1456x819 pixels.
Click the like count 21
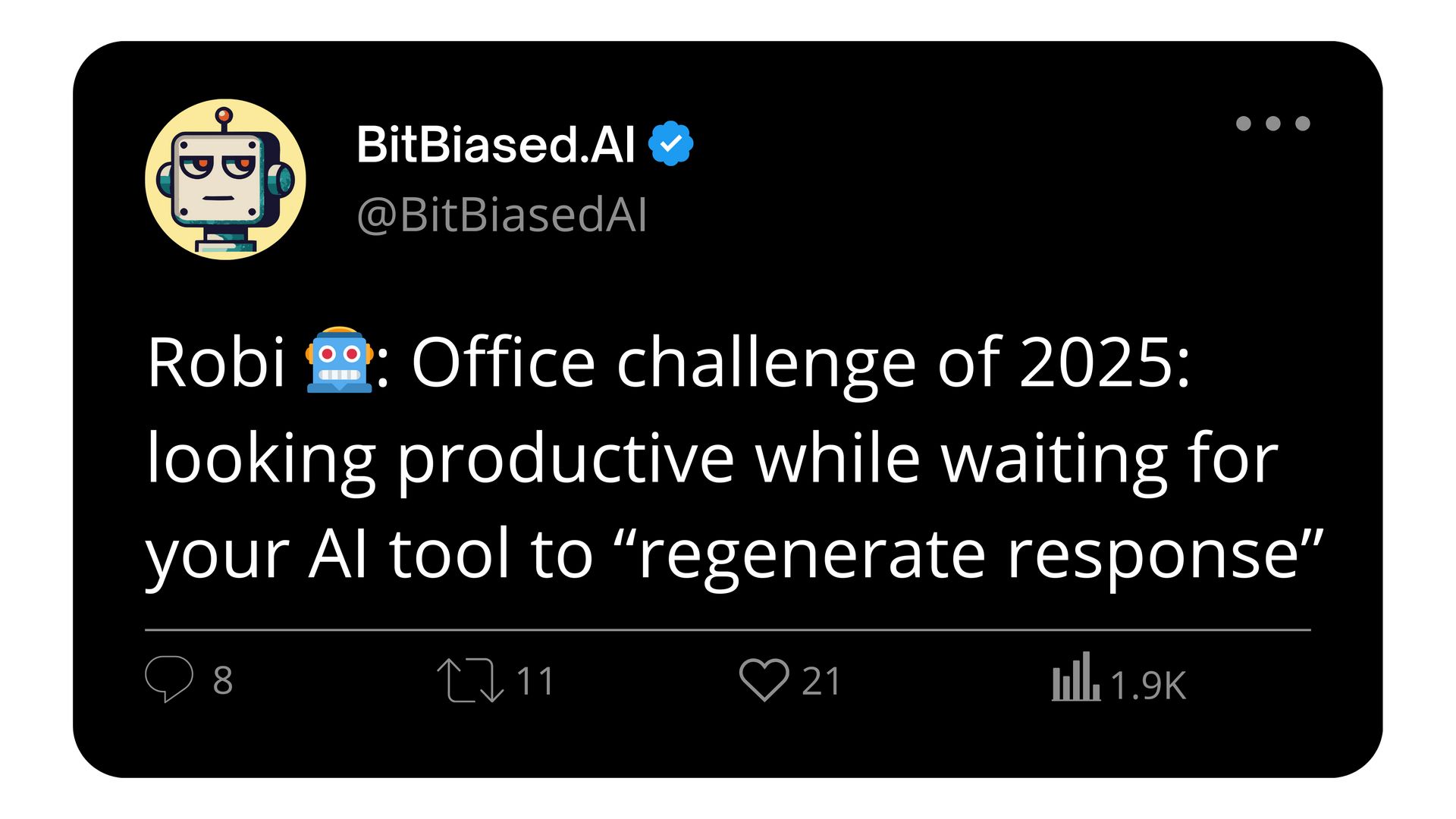pos(821,681)
